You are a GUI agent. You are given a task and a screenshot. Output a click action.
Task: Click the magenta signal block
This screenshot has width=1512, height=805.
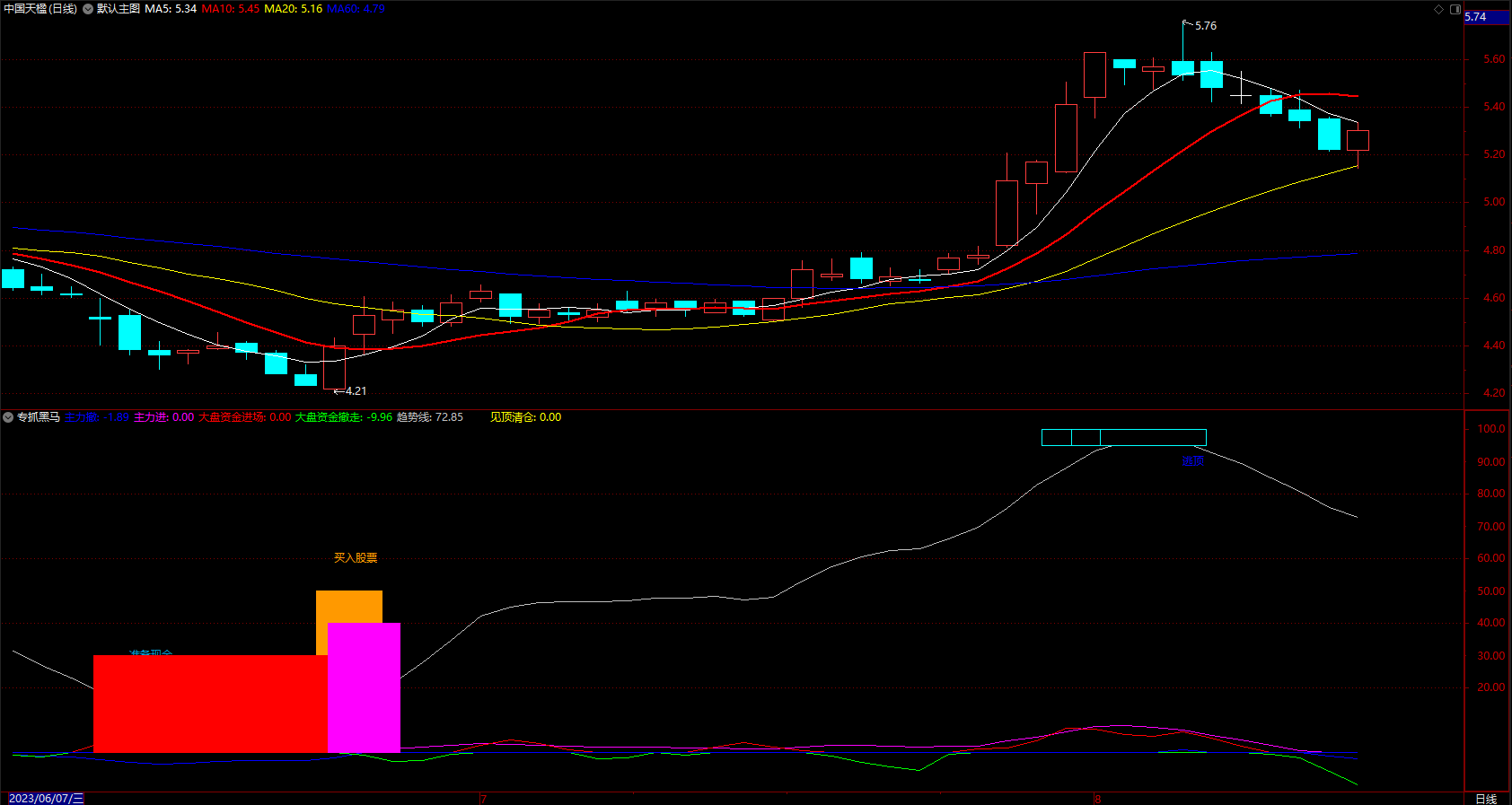364,687
